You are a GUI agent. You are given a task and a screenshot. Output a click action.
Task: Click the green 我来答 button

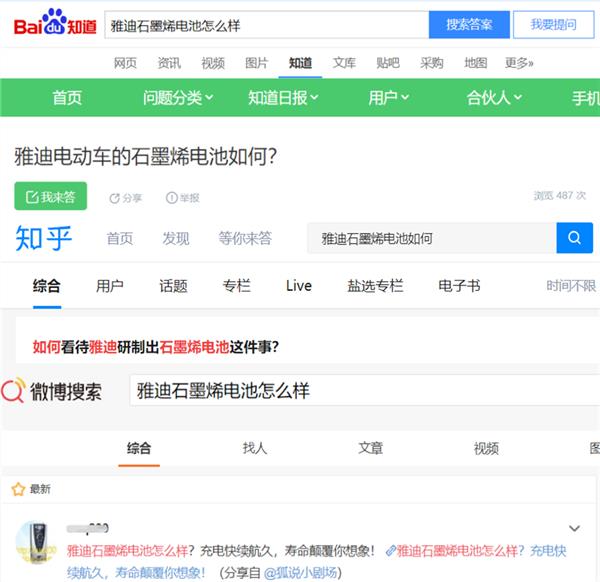coord(51,196)
